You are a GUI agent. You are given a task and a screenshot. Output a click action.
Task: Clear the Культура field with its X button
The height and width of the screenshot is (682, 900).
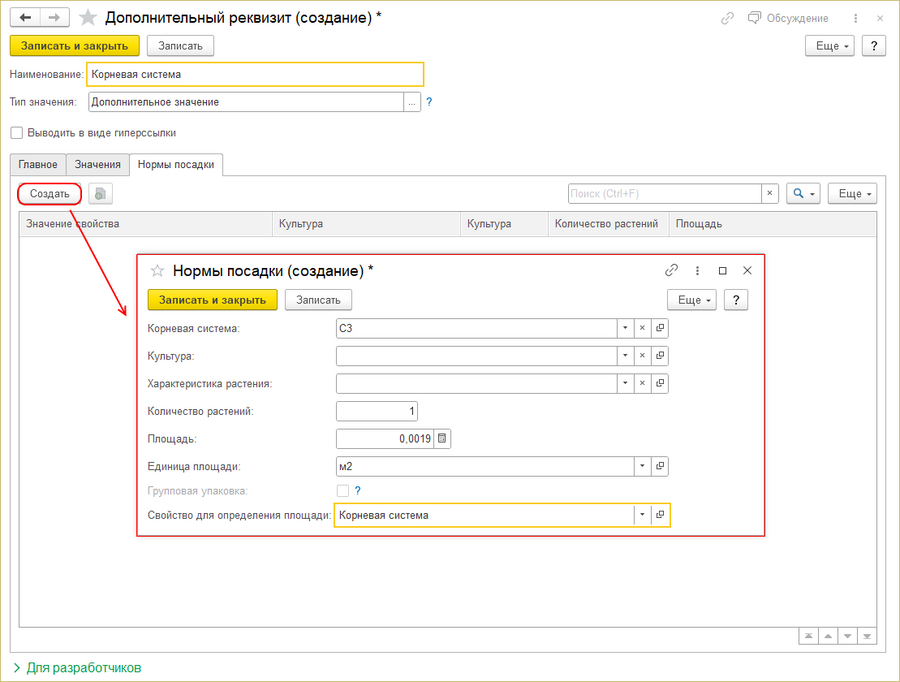coord(642,356)
